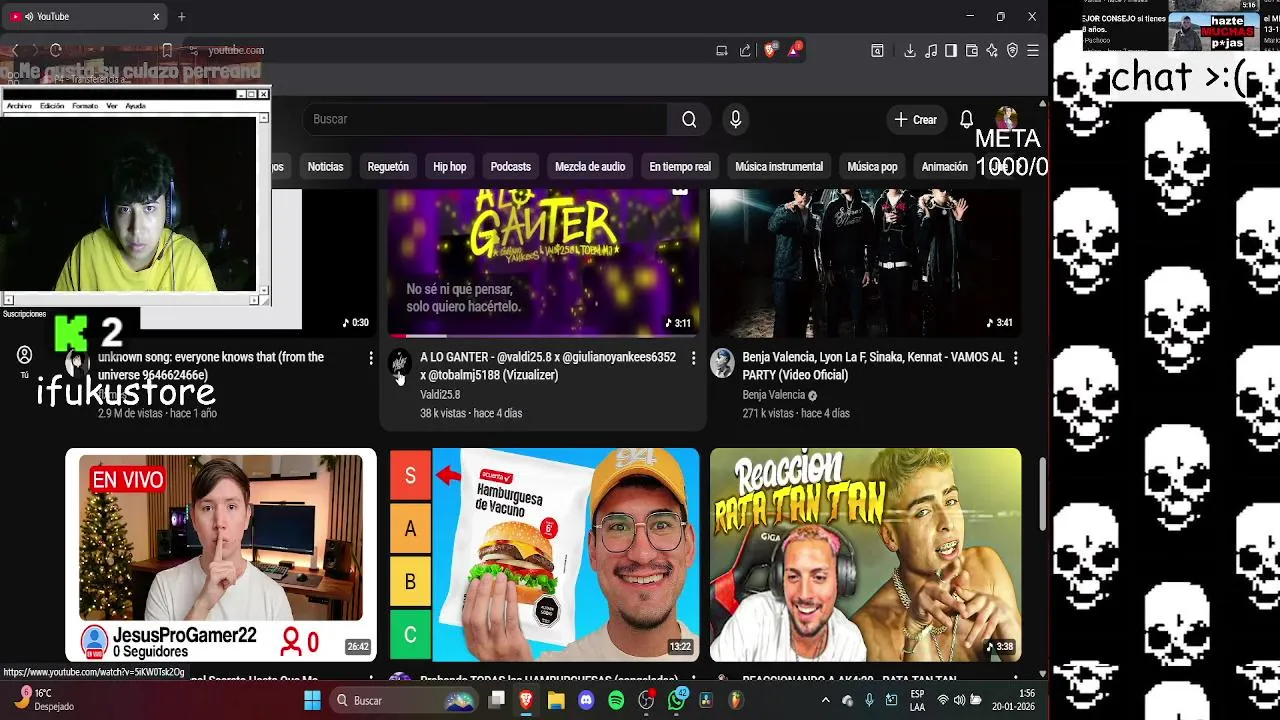Open Leo AI sparkle icon
Screen dimensions: 1280x720
pyautogui.click(x=992, y=50)
